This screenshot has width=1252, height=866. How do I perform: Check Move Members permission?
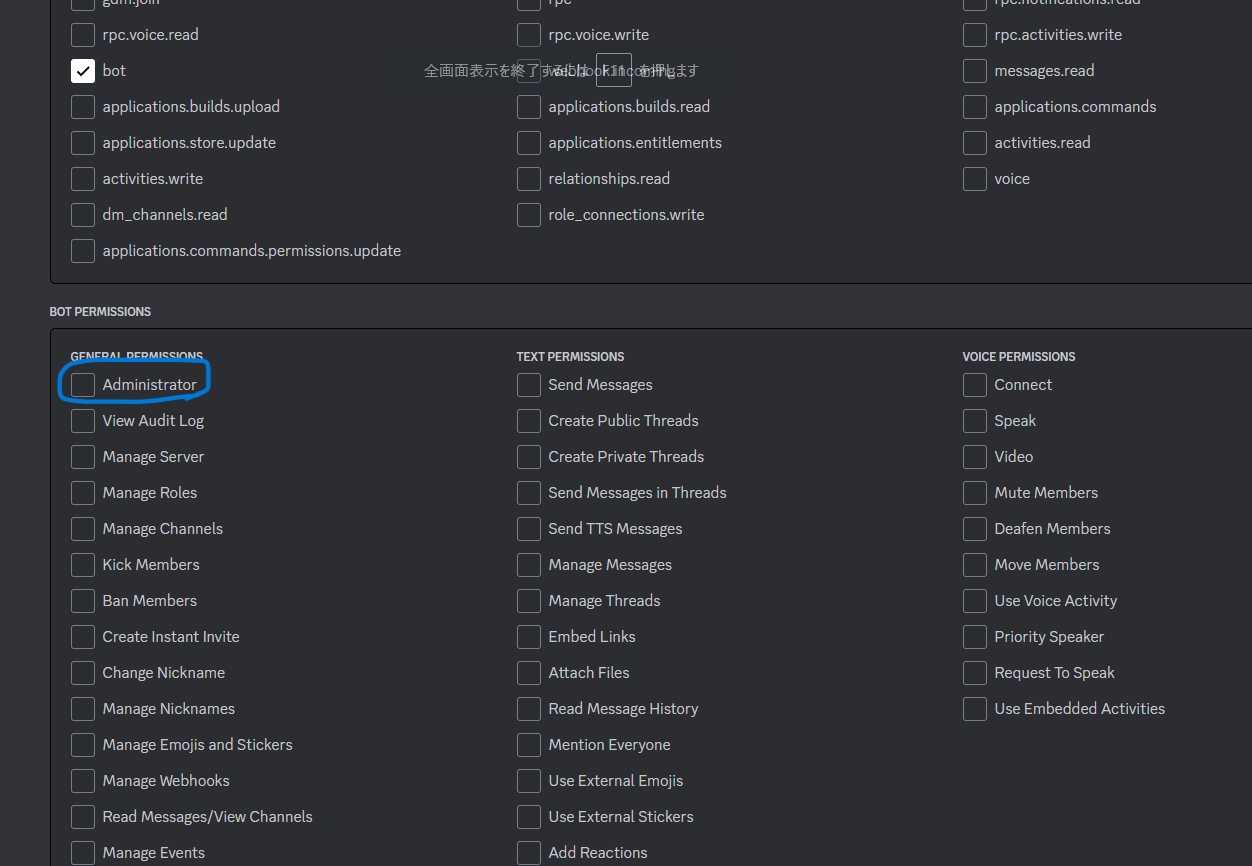pyautogui.click(x=975, y=565)
